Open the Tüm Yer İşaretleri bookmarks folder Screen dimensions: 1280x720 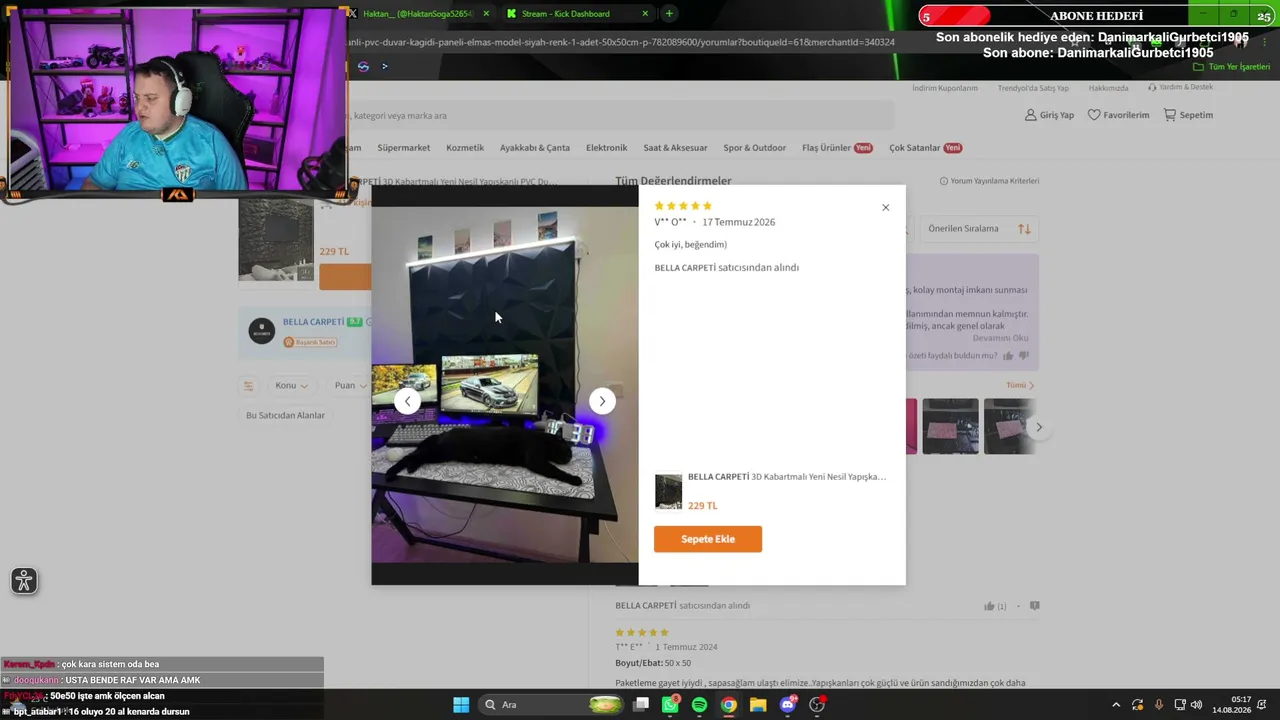coord(1231,67)
